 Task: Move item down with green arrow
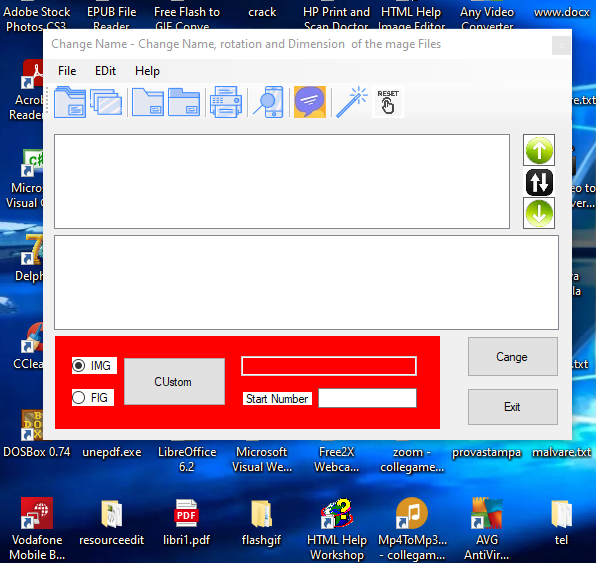539,213
